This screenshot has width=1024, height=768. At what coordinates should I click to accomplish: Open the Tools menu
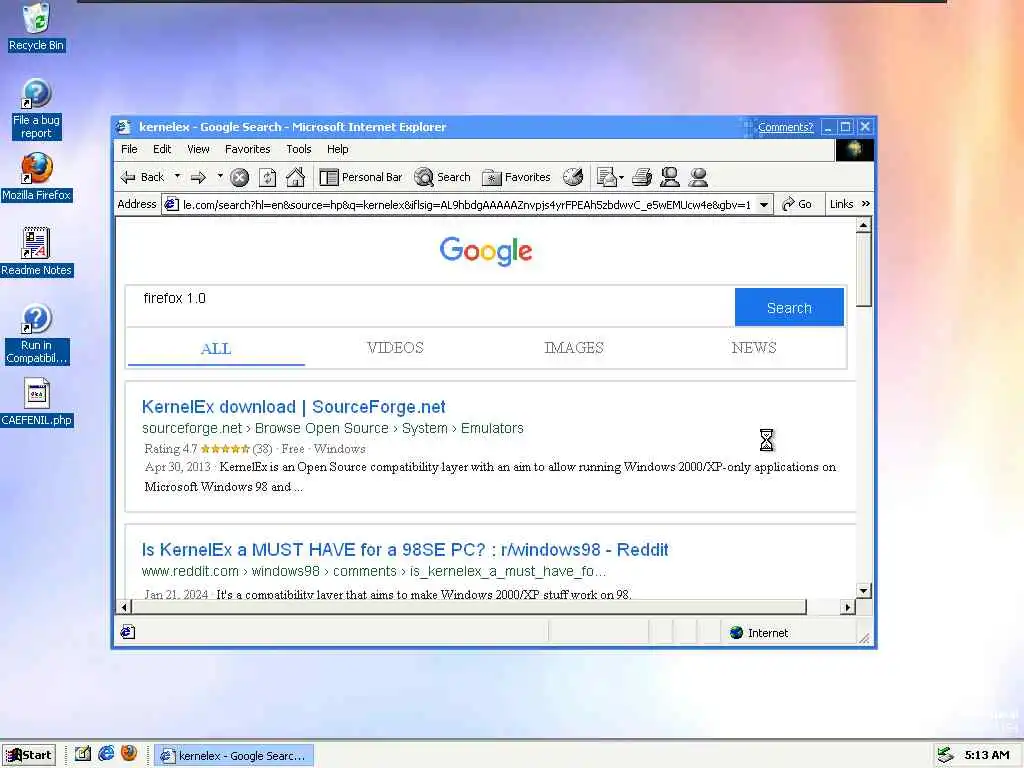298,149
